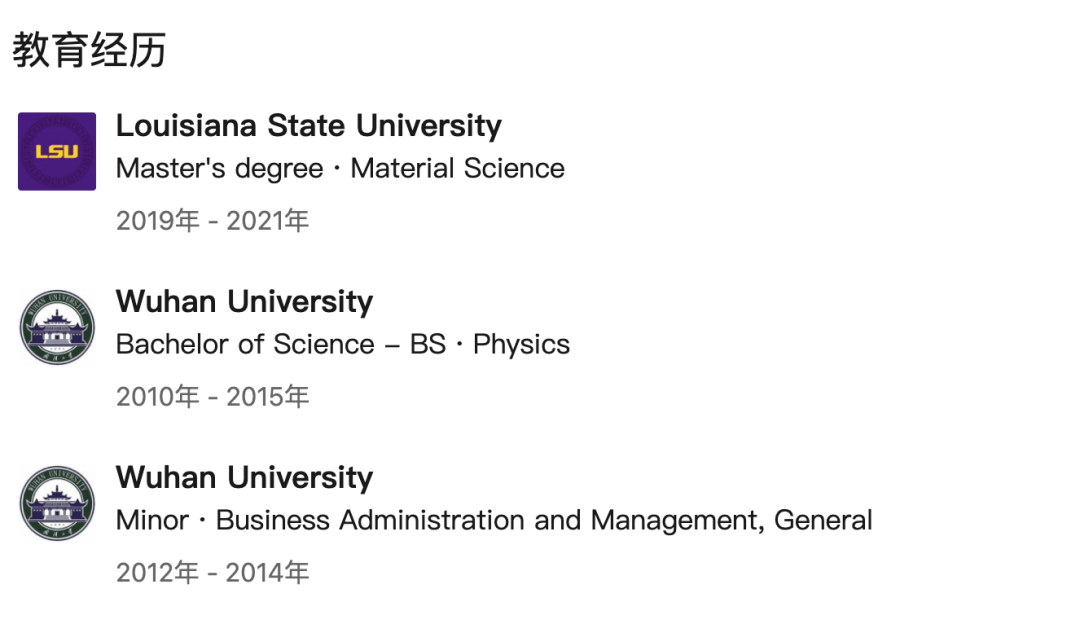
Task: Click the 2015年 graduation year
Action: (x=267, y=397)
